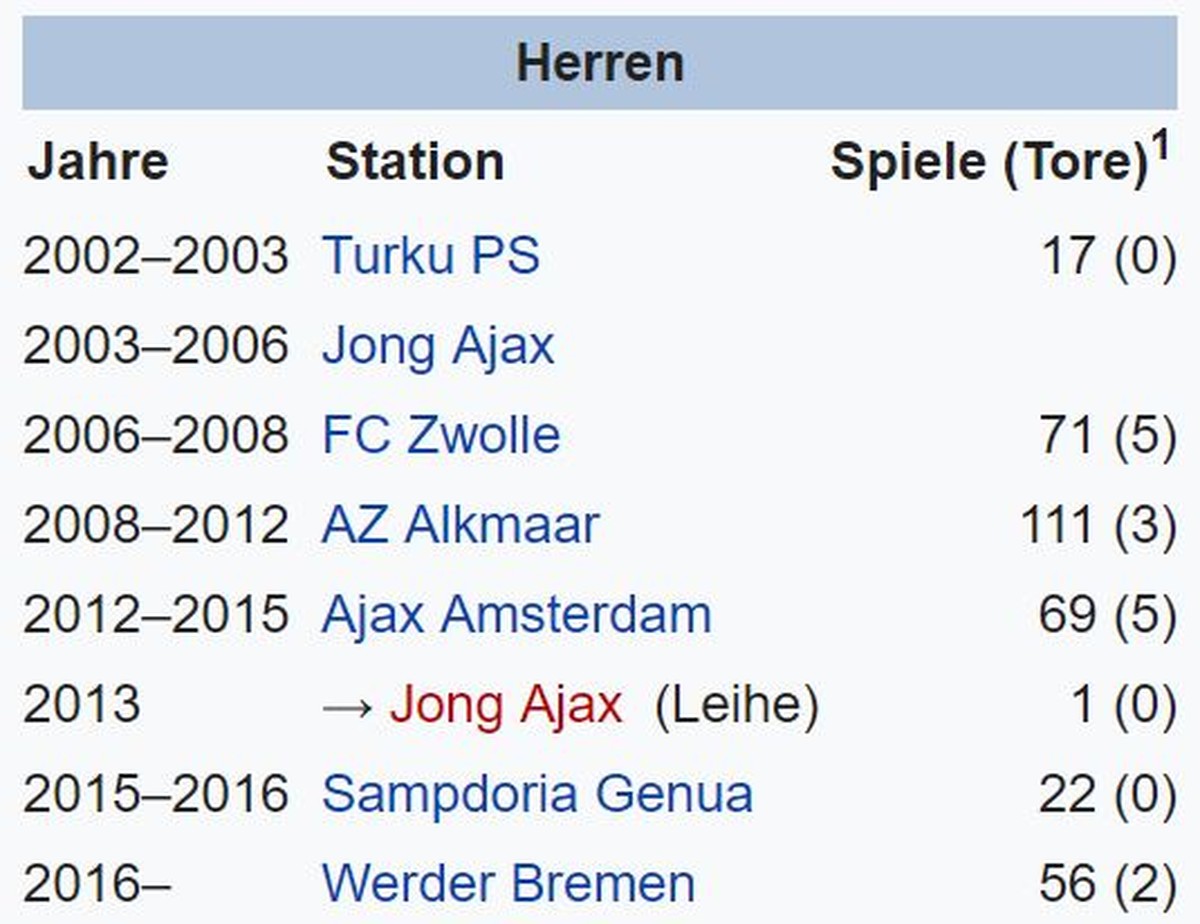Select the Herren table header
Viewport: 1200px width, 924px height.
[x=600, y=63]
